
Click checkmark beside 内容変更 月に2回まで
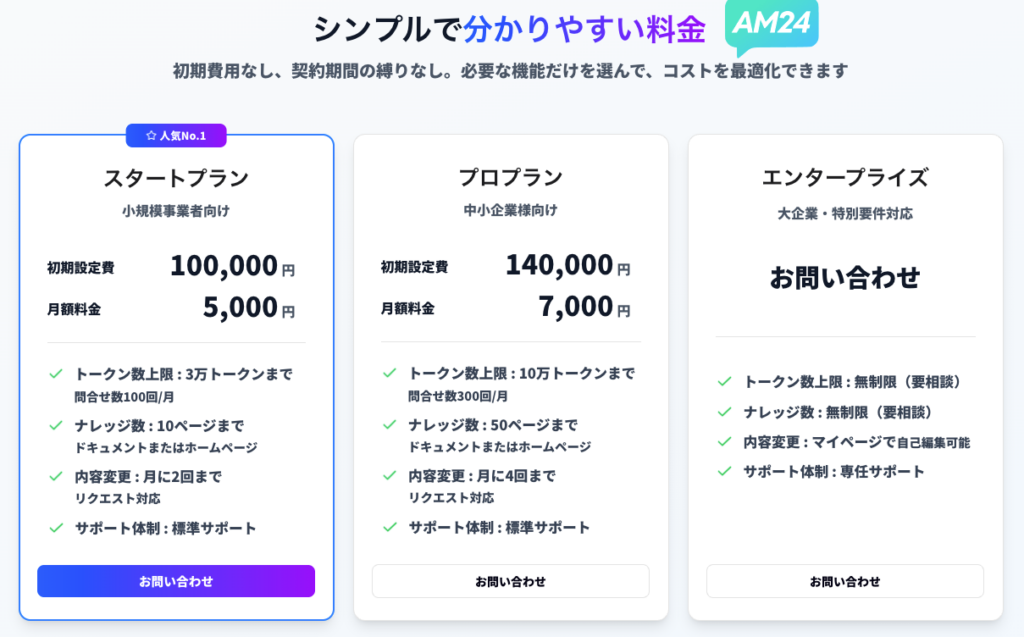tap(56, 476)
